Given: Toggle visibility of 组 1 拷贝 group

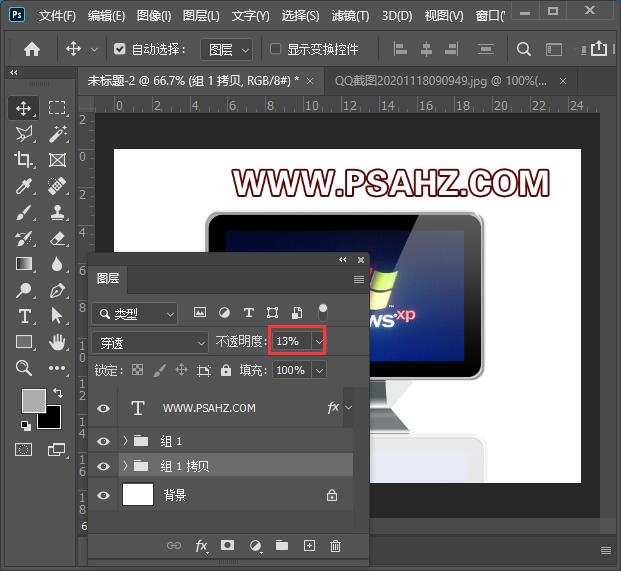Looking at the screenshot, I should 103,466.
